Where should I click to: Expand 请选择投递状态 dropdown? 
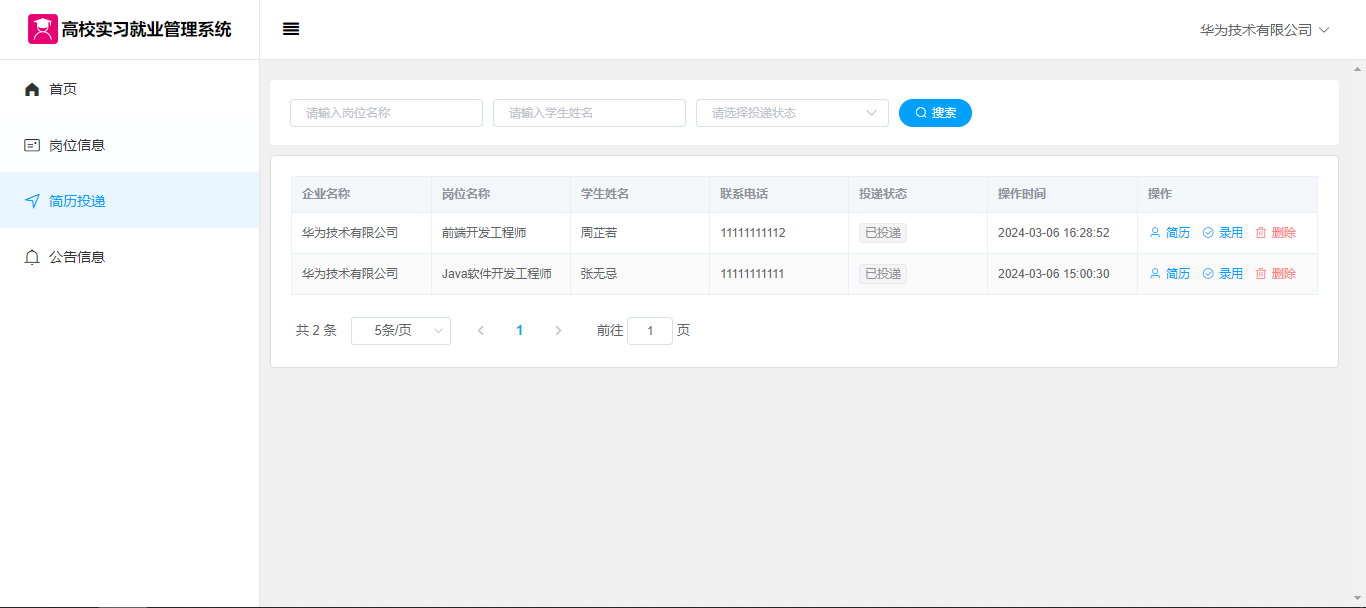[792, 113]
